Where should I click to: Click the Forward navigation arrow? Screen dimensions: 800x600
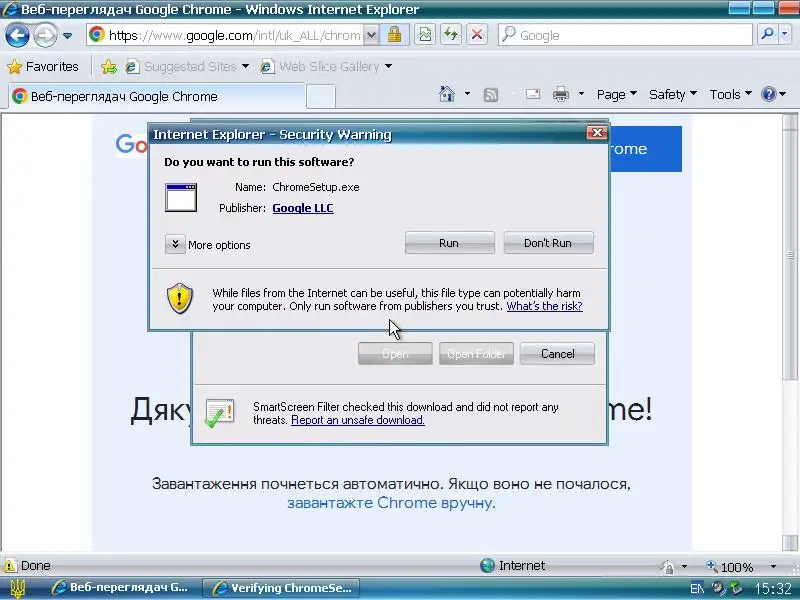45,35
